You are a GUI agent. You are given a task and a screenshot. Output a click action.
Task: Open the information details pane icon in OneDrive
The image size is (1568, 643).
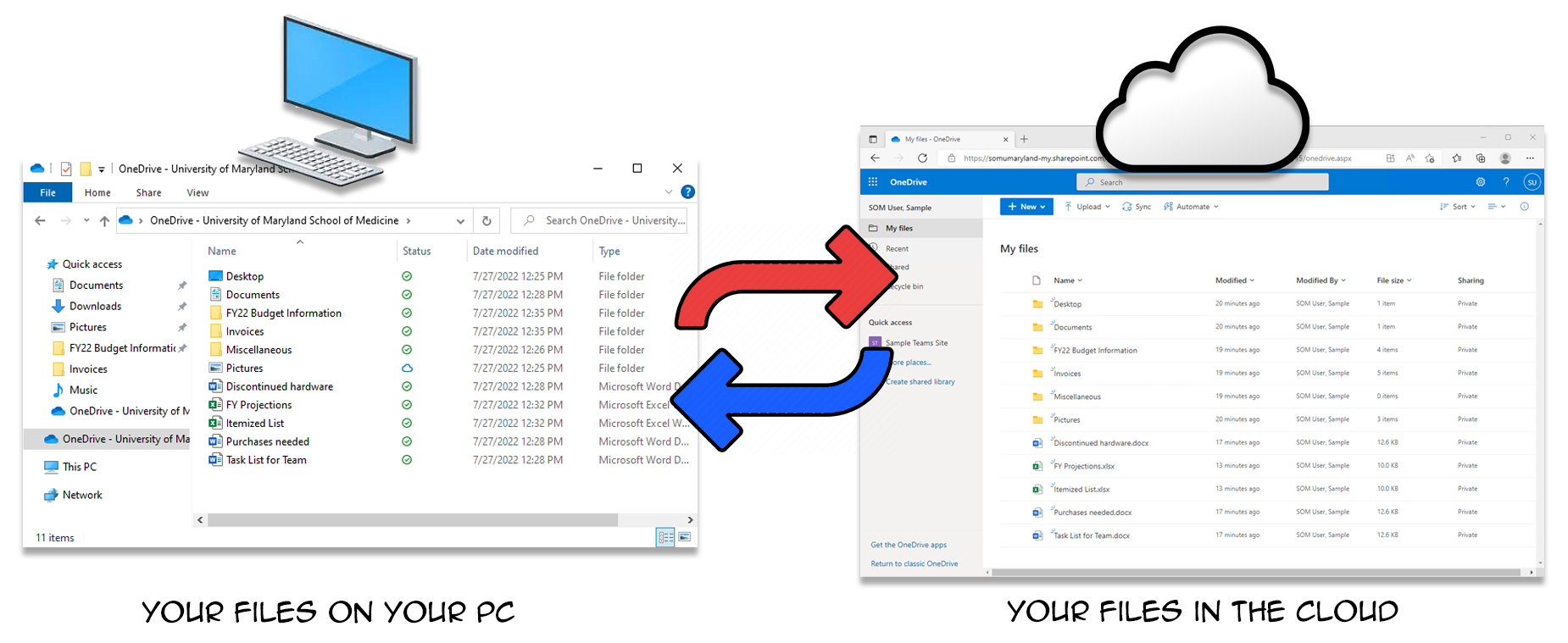click(1524, 207)
